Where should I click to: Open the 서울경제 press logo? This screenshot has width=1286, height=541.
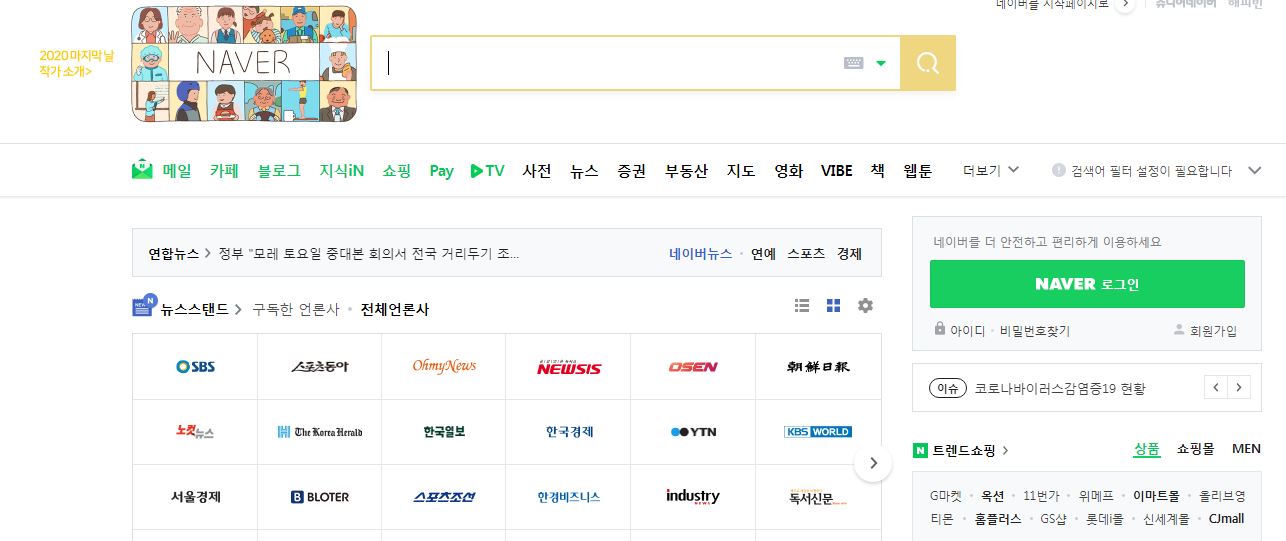click(195, 497)
